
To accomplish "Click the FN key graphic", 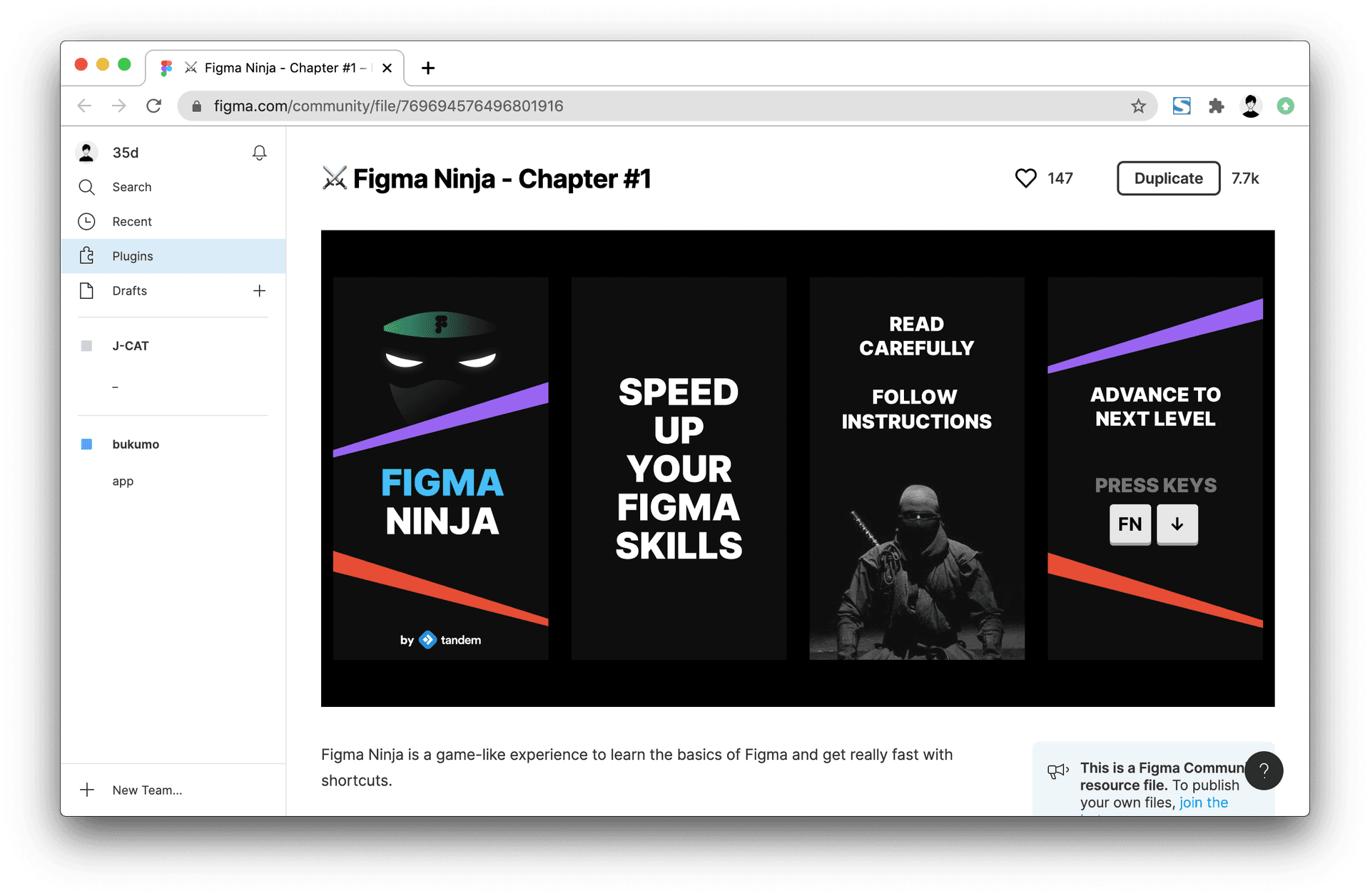I will pos(1130,525).
